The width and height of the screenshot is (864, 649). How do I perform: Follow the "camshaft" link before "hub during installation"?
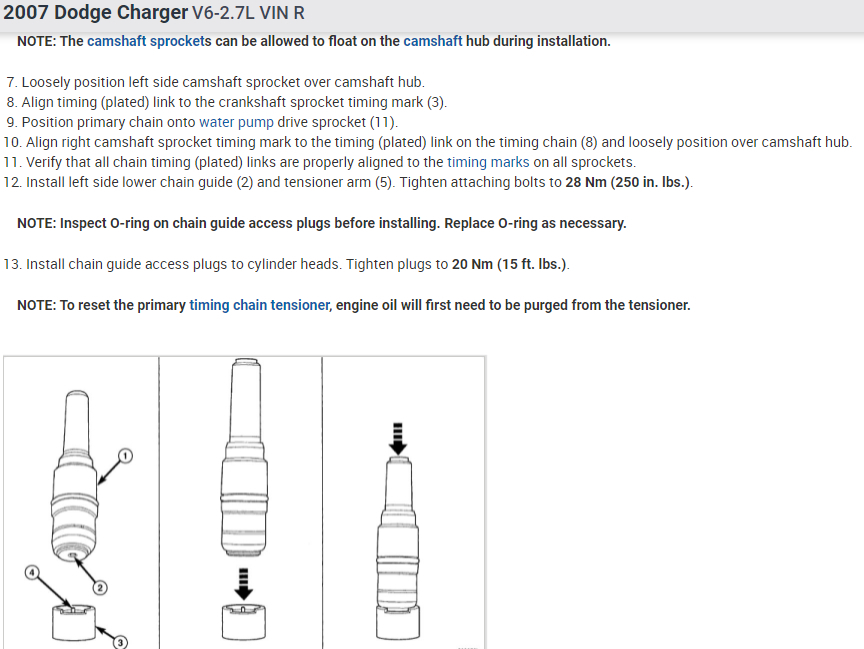tap(433, 41)
